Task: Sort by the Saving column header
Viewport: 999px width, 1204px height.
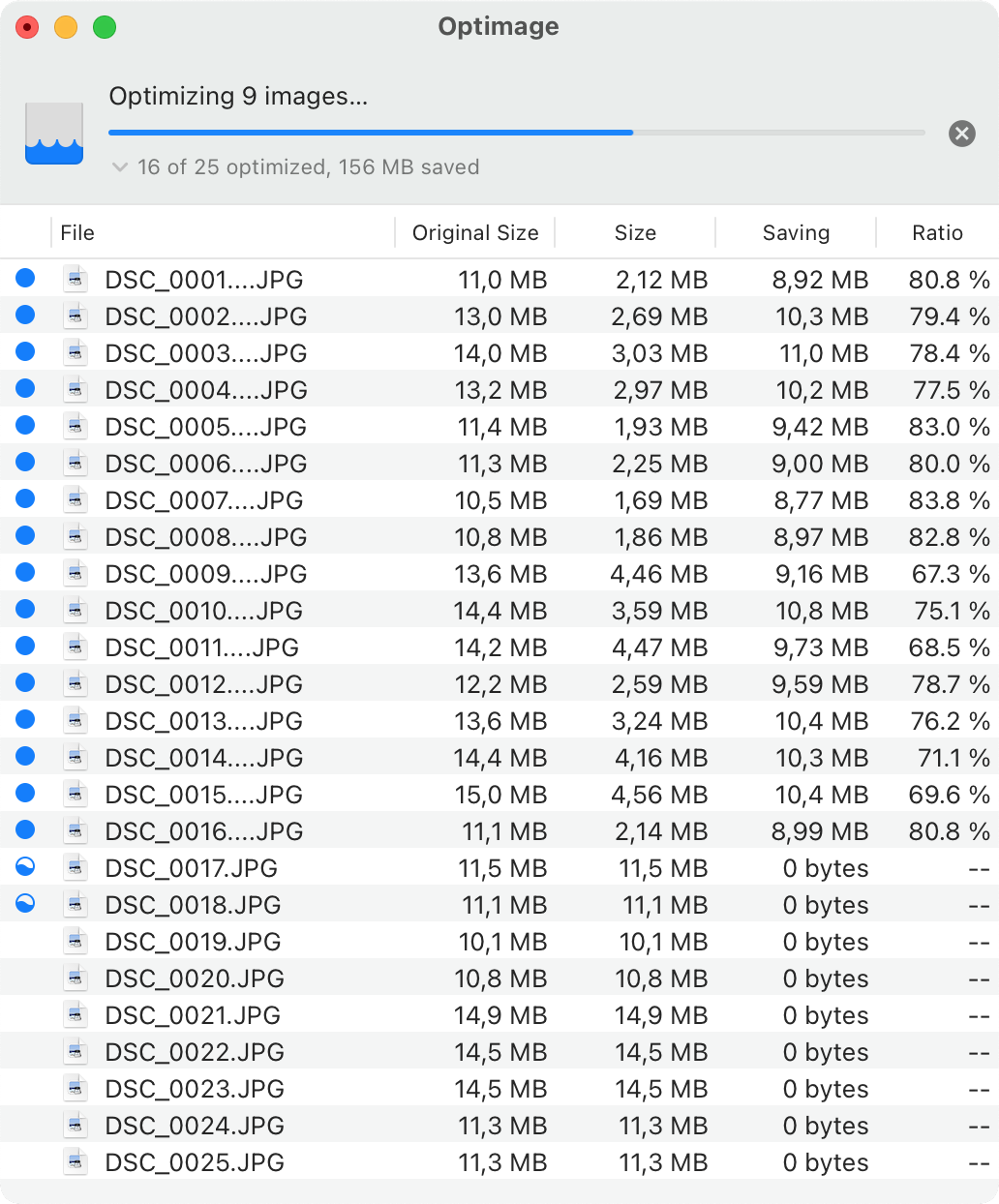Action: coord(795,233)
